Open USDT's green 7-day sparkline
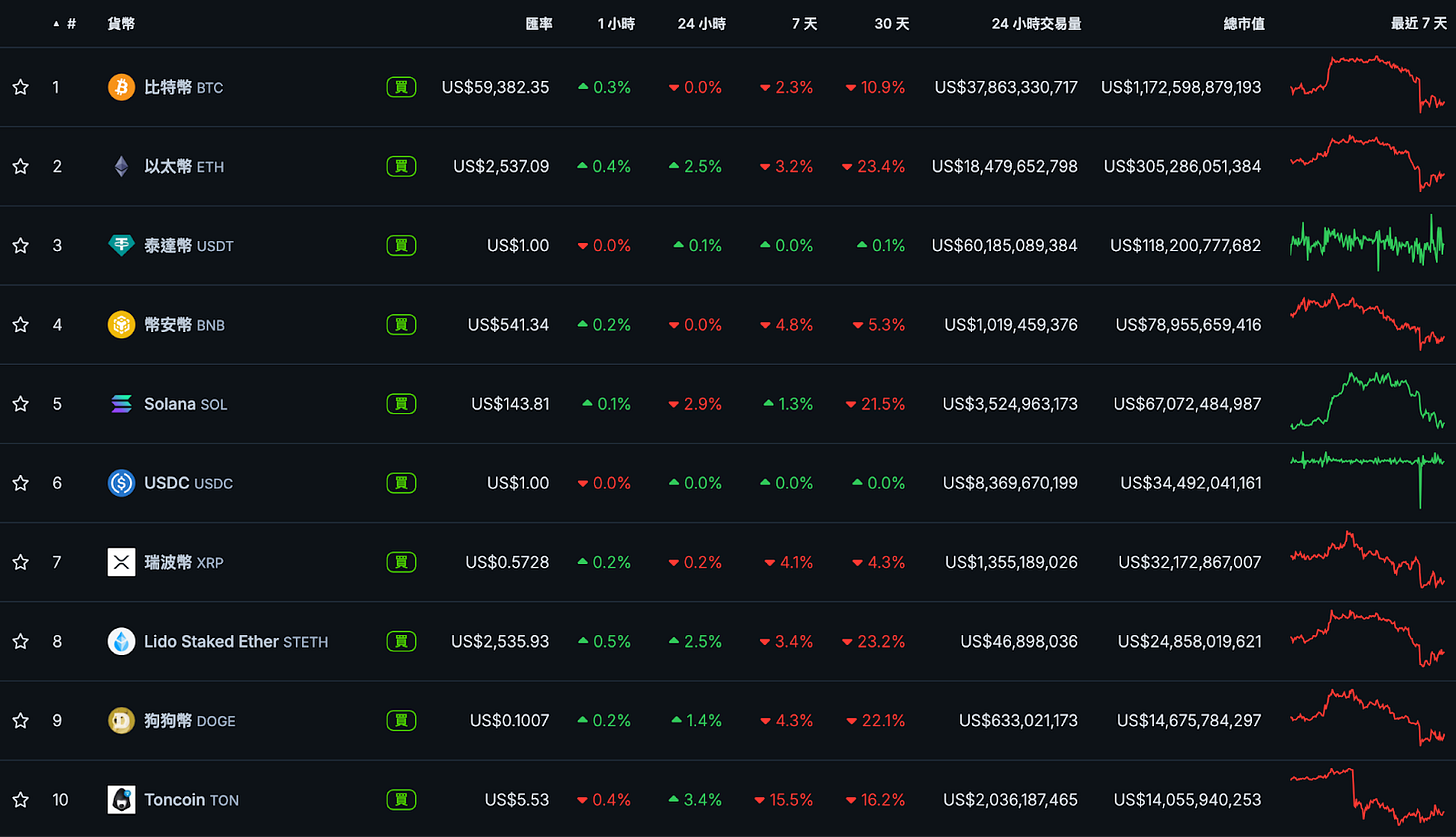 coord(1367,242)
